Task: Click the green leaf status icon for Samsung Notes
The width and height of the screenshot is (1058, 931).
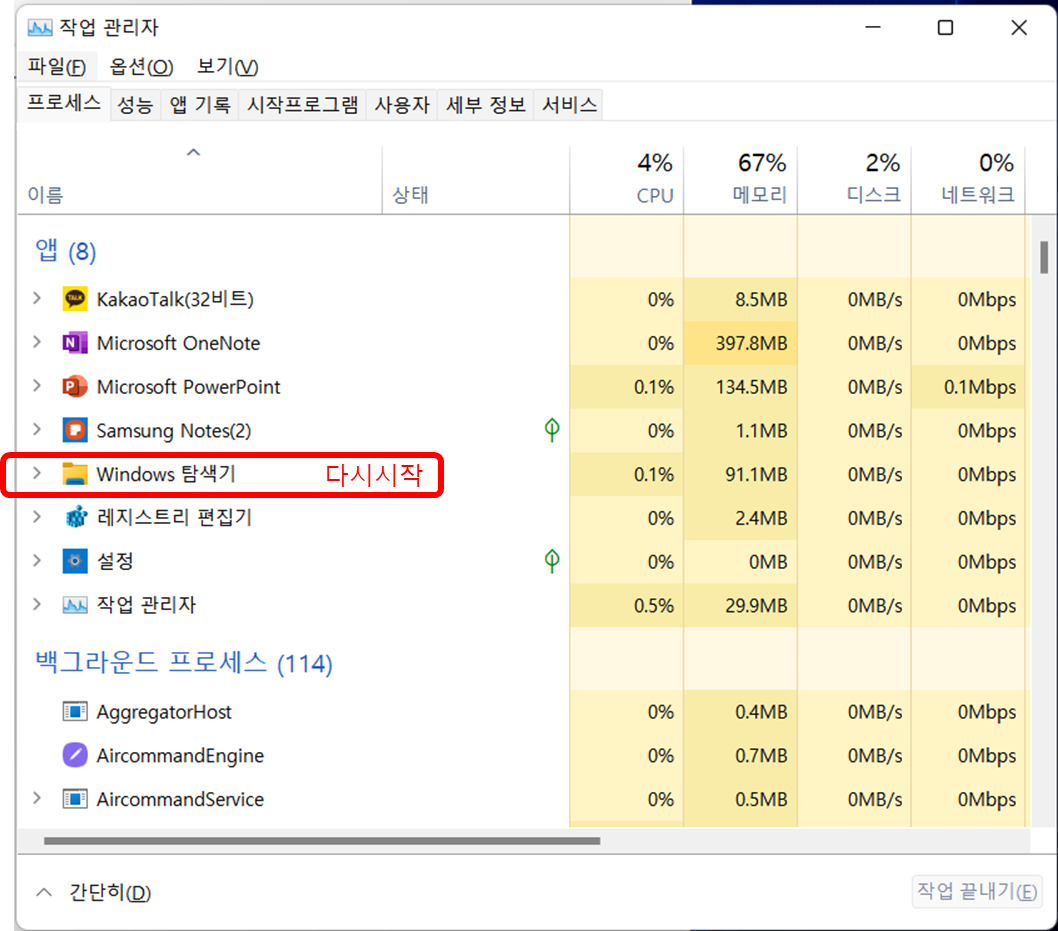Action: click(x=552, y=430)
